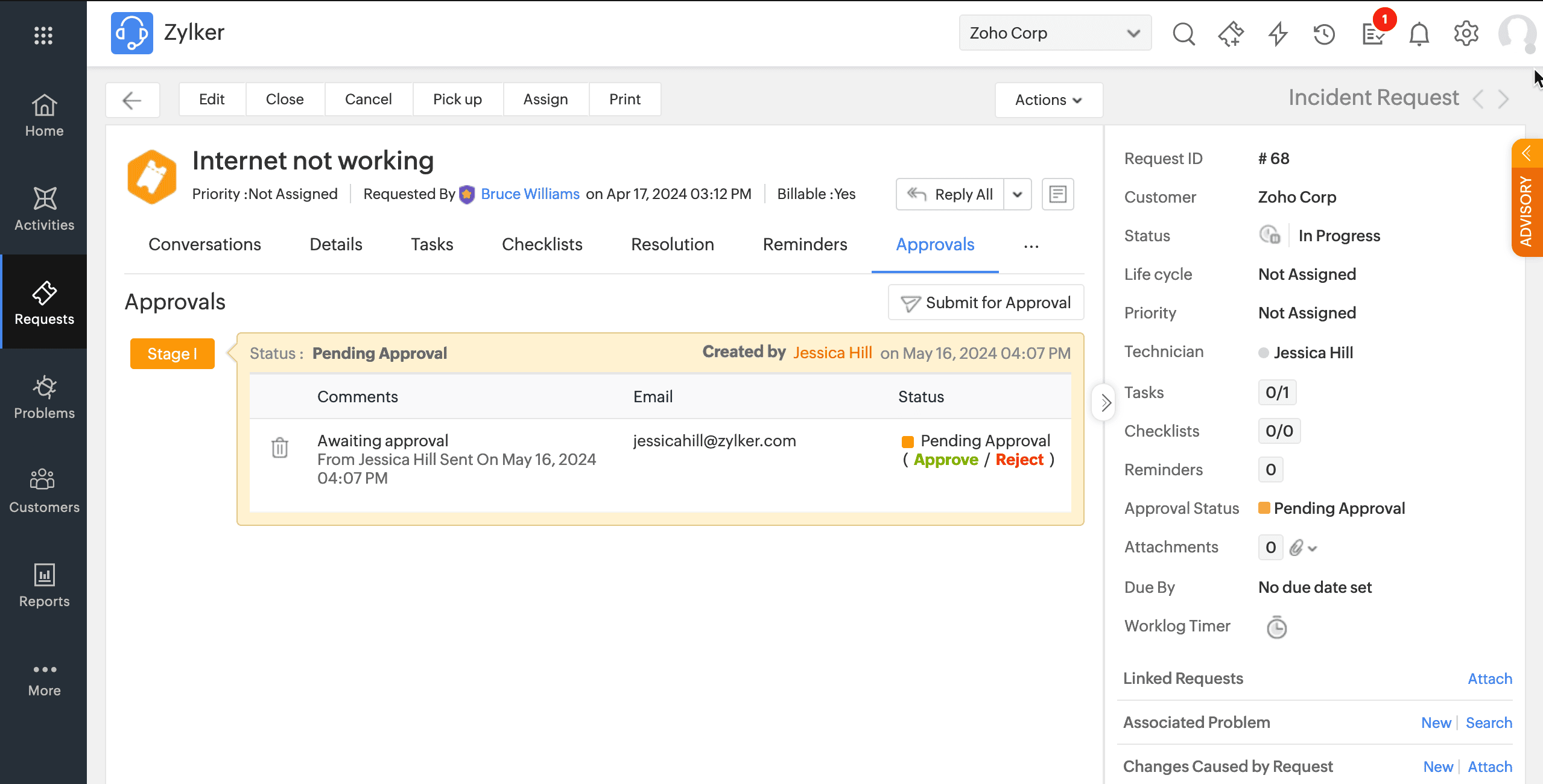This screenshot has width=1543, height=784.
Task: Expand the Actions dropdown menu
Action: (x=1048, y=100)
